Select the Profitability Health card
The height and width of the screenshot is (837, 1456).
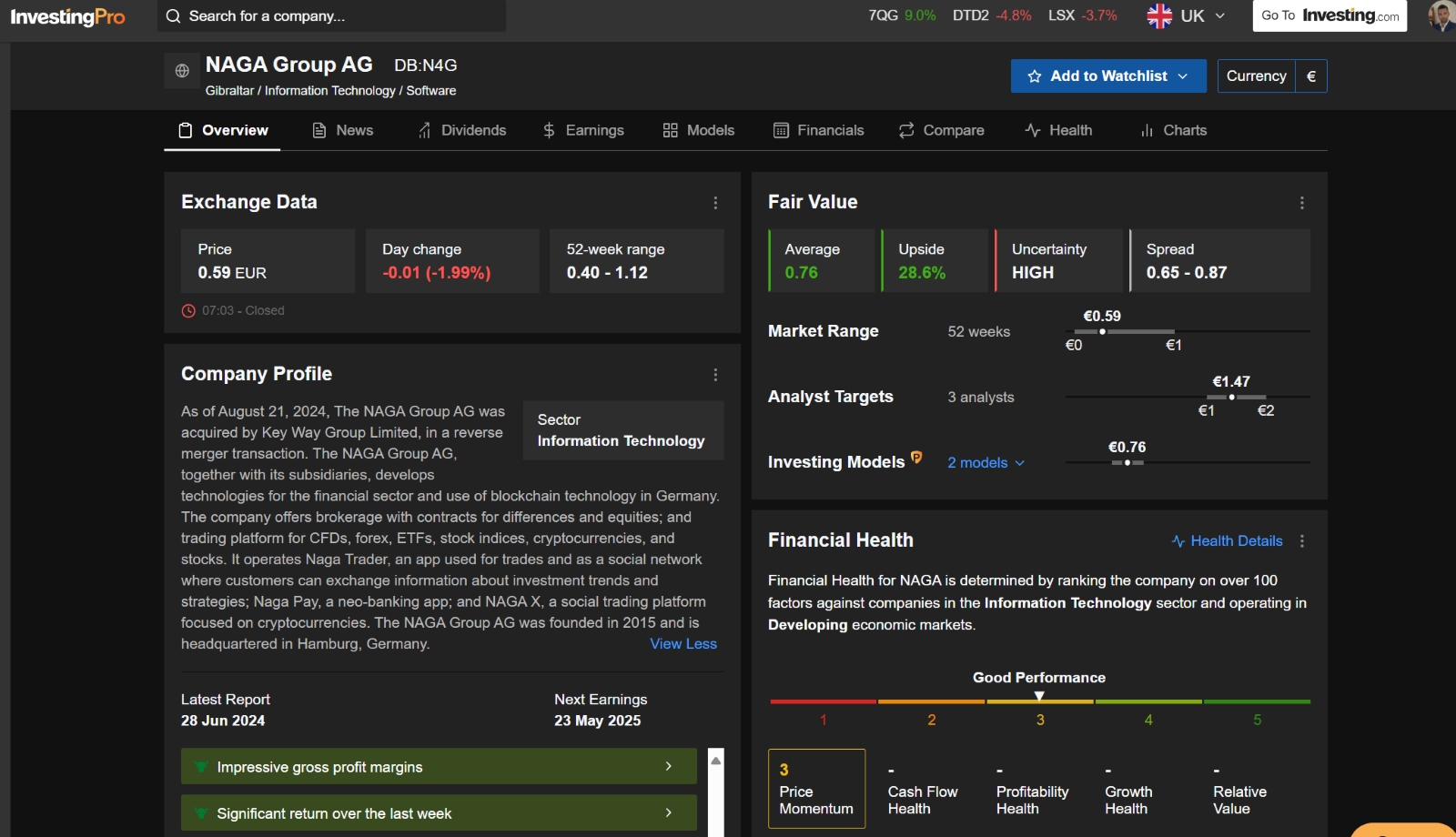click(1034, 788)
